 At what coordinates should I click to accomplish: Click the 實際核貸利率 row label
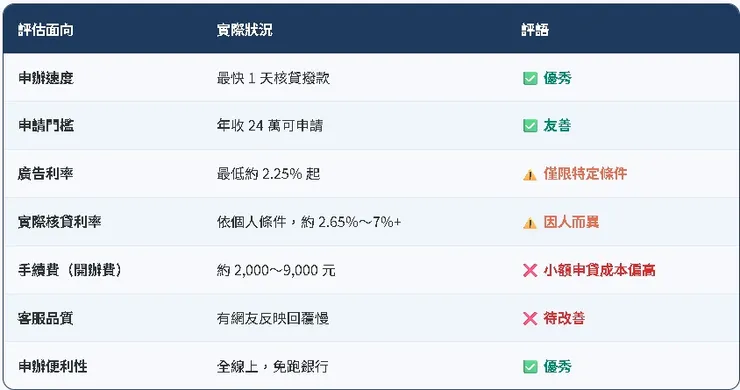pos(59,222)
